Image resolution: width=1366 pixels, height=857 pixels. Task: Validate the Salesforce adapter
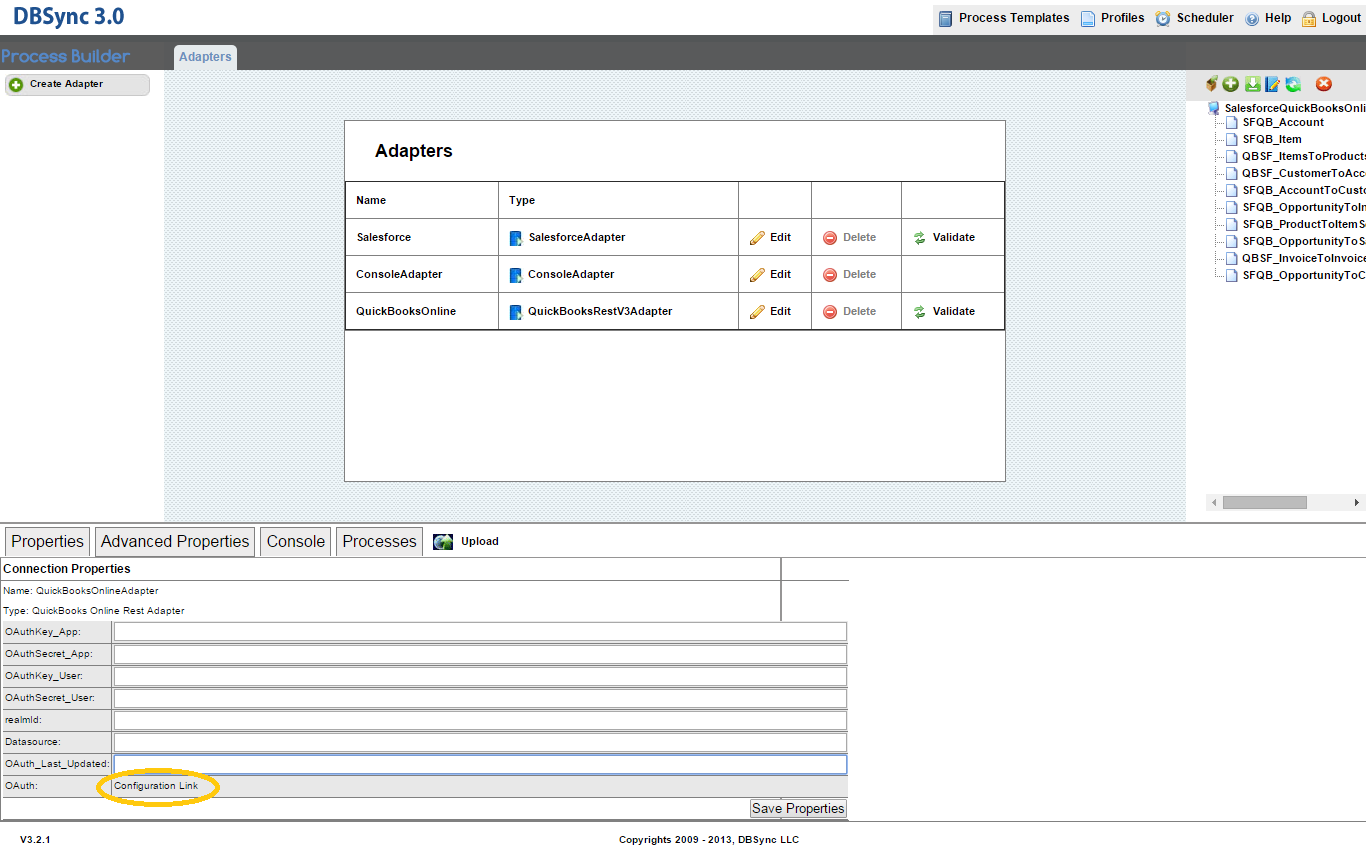pos(943,238)
